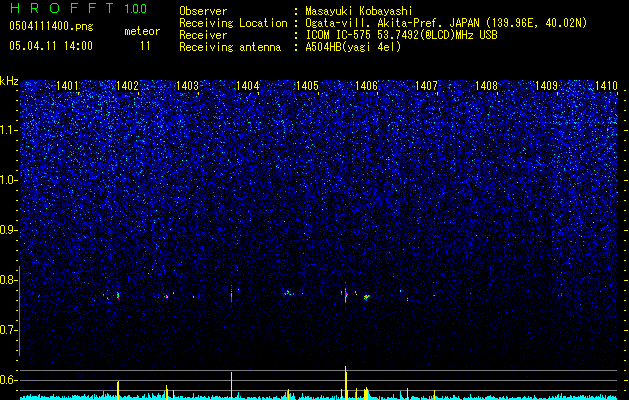Viewport: 629px width, 400px height.
Task: Click the 1409 time marker
Action: pos(546,85)
